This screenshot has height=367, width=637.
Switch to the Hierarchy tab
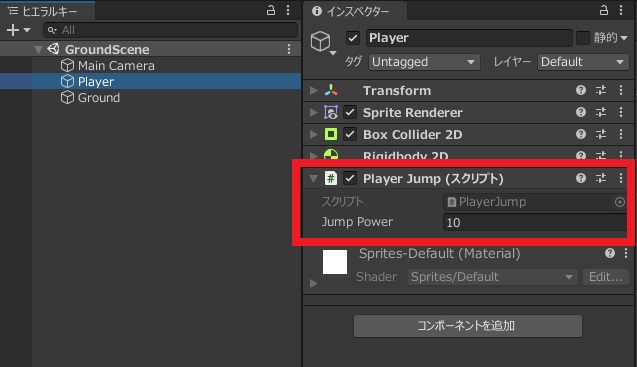pyautogui.click(x=47, y=11)
